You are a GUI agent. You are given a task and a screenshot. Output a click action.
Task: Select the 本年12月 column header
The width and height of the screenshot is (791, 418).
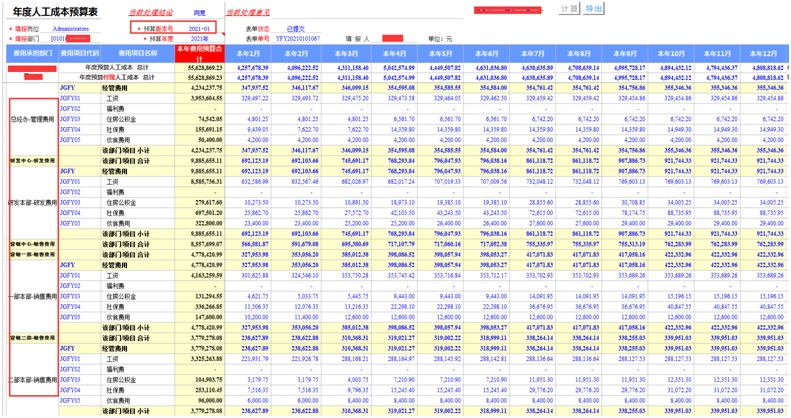pos(763,53)
